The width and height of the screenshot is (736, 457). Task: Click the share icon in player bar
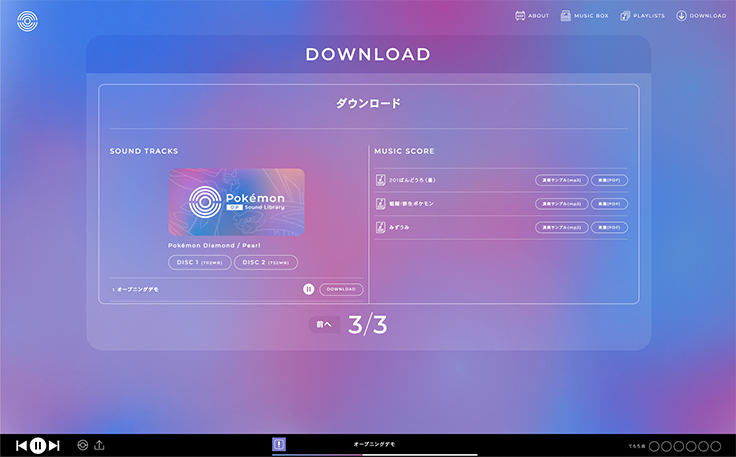(99, 445)
